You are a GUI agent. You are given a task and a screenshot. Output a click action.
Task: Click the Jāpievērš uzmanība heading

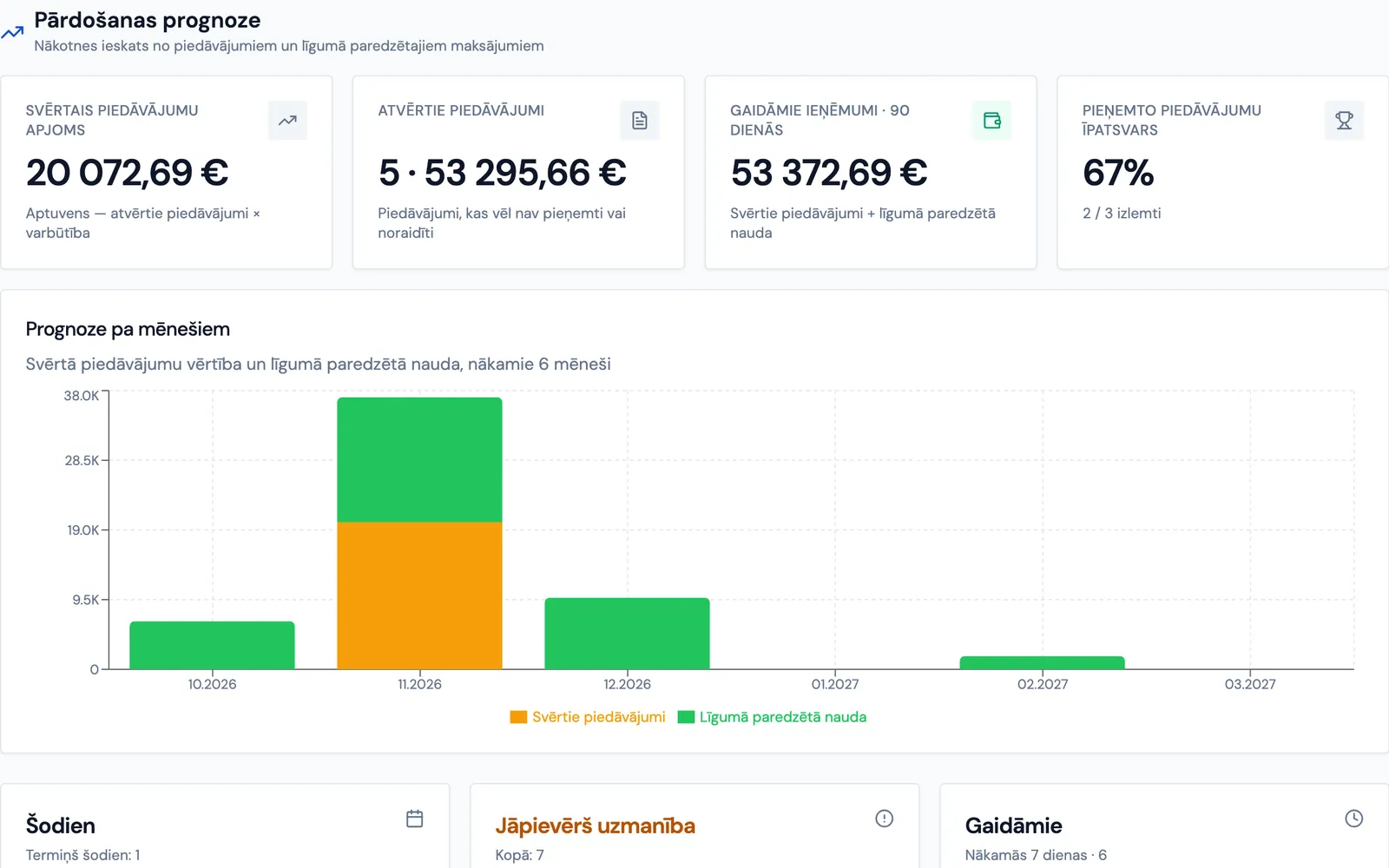tap(596, 825)
